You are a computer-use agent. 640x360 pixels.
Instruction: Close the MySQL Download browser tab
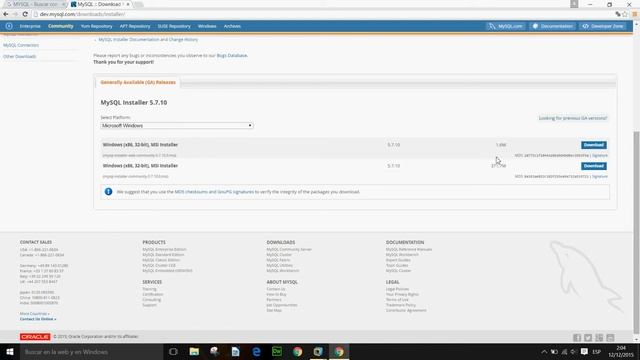128,4
